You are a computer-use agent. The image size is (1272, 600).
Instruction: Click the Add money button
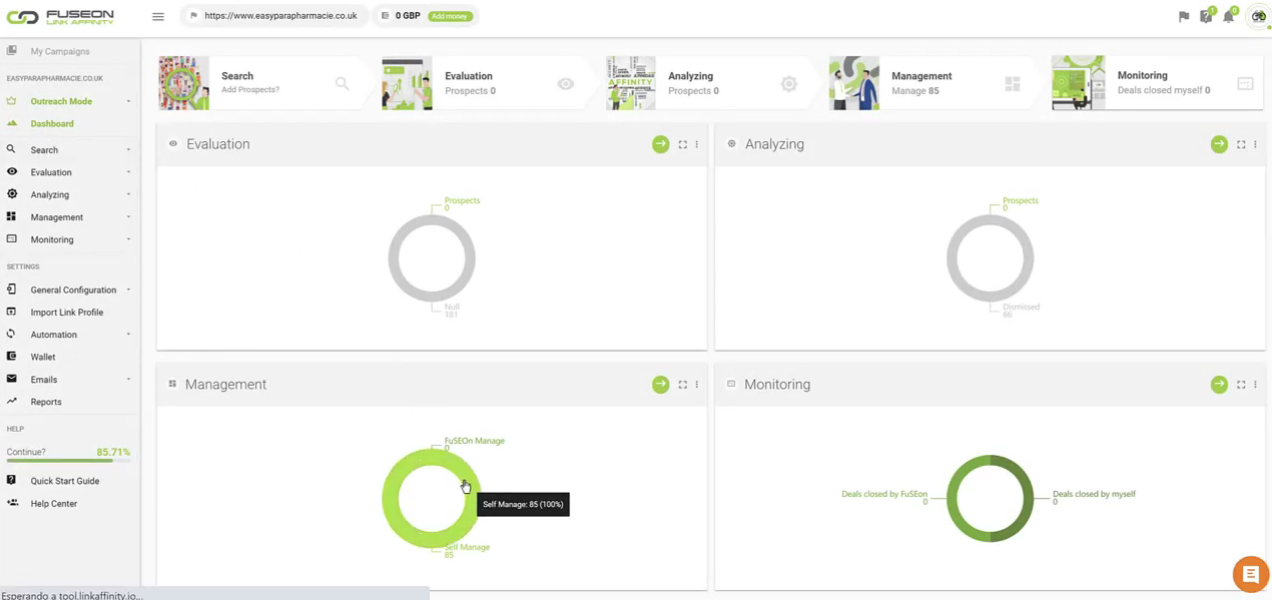click(450, 16)
